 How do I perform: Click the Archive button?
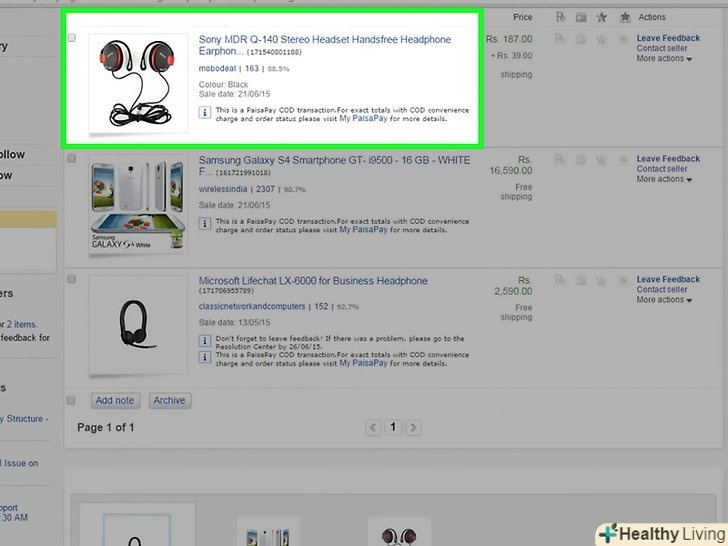click(x=169, y=400)
